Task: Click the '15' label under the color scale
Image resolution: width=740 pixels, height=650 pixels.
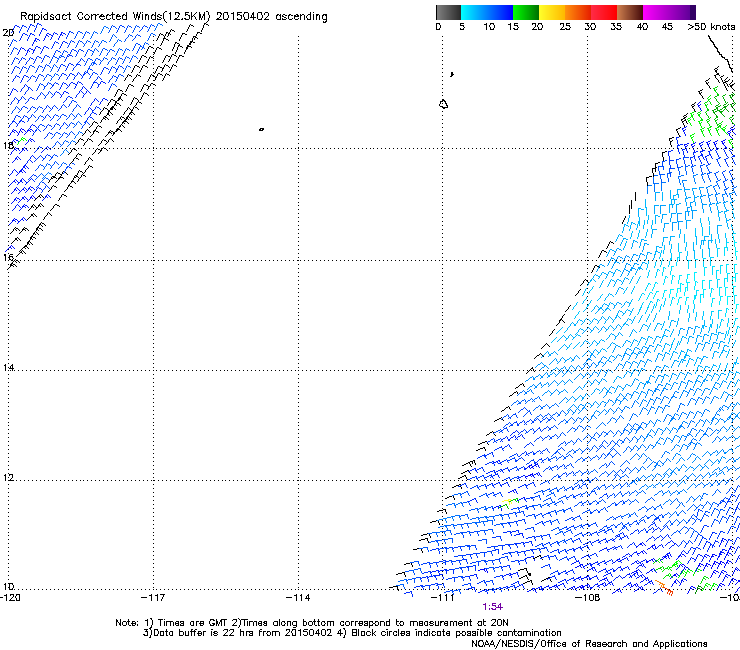Action: (513, 27)
